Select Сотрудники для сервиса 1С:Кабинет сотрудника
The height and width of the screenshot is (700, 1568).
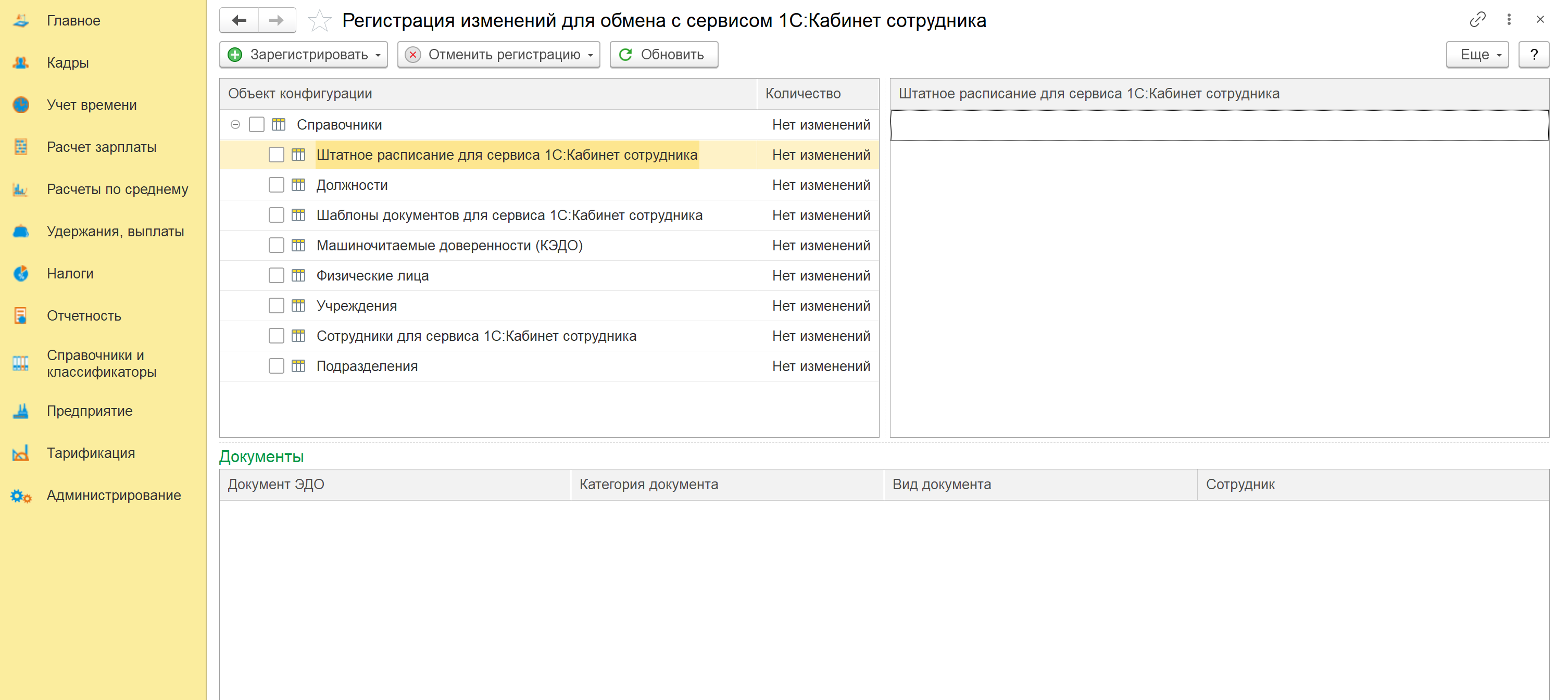[x=476, y=336]
